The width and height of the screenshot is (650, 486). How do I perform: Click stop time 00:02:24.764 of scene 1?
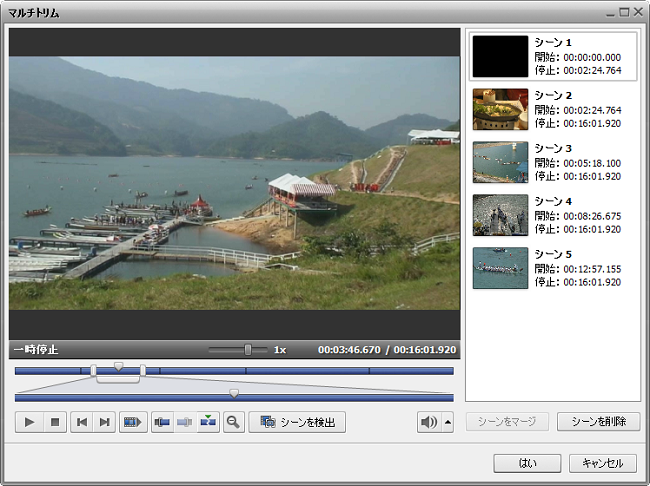(592, 70)
